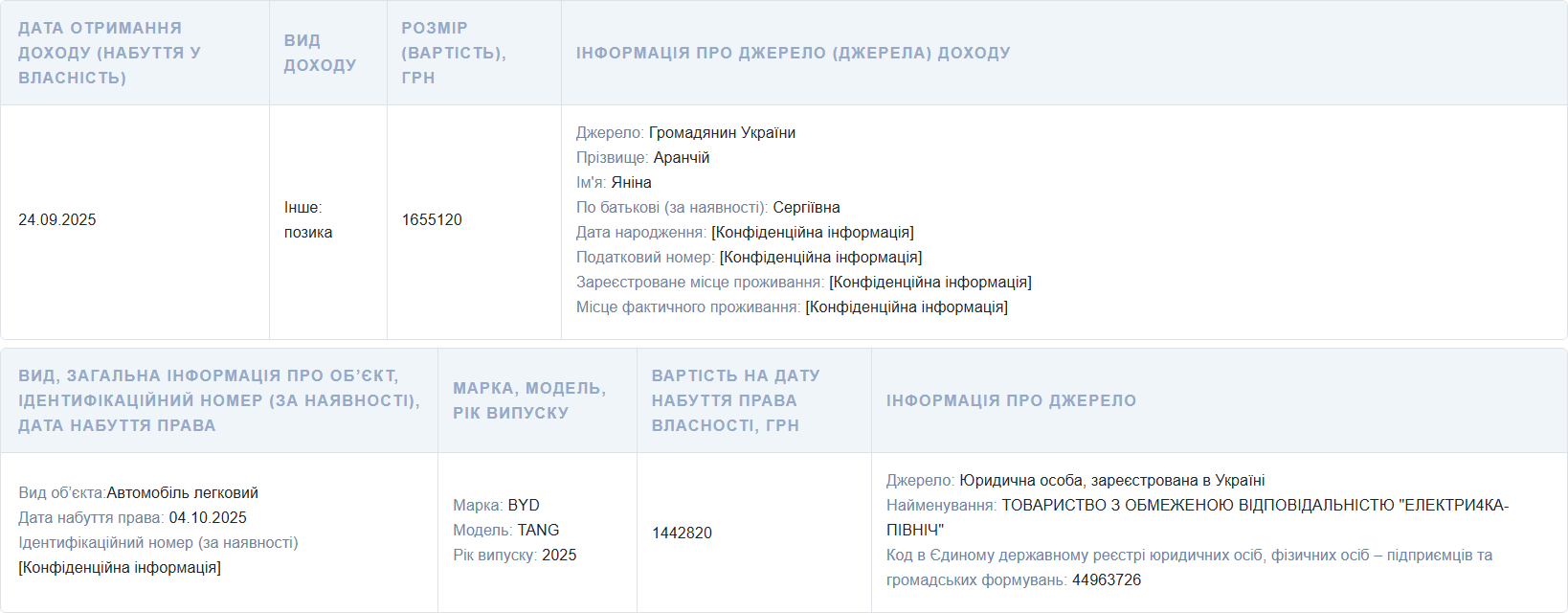This screenshot has height=613, width=1568.
Task: Click the registry code 44963726
Action: (1107, 580)
